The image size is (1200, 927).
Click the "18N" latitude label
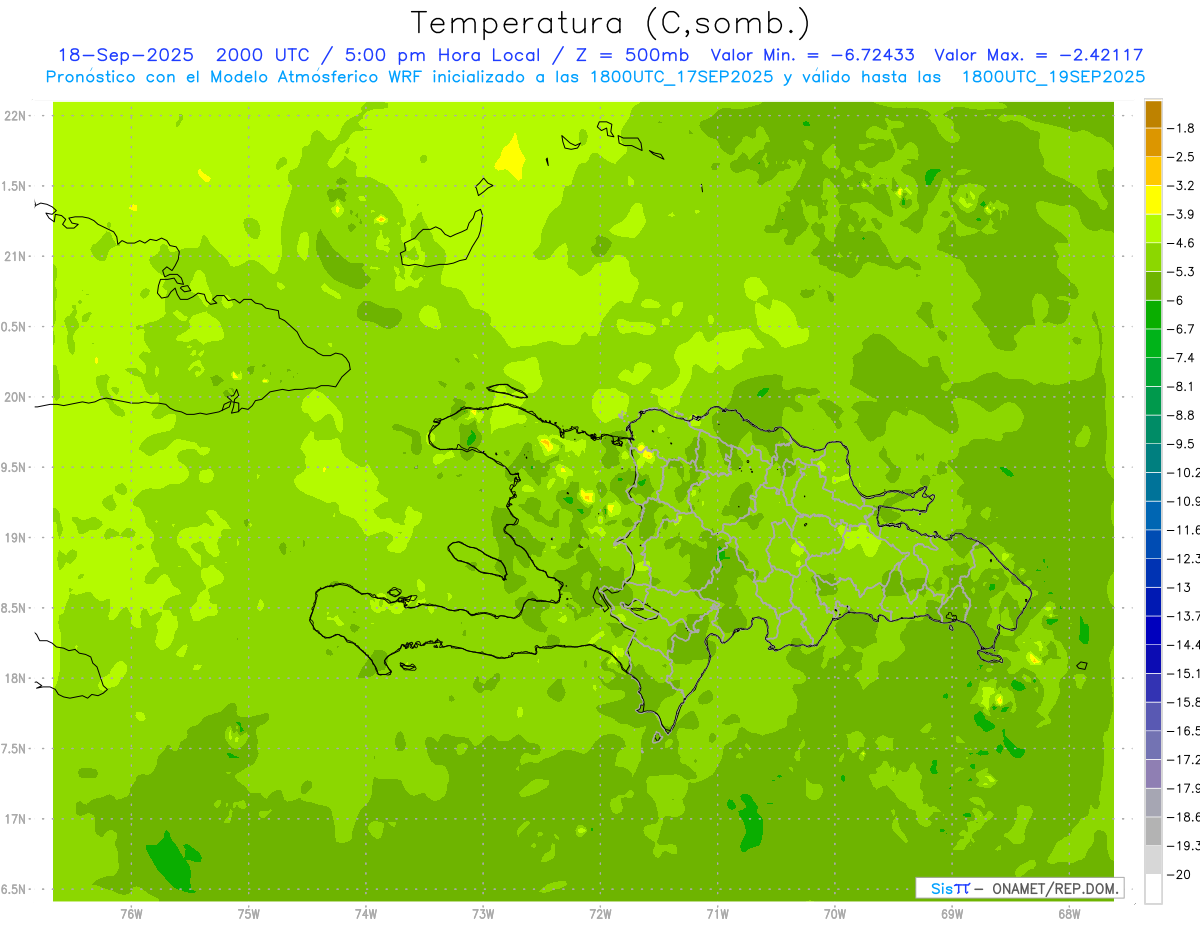(x=15, y=678)
